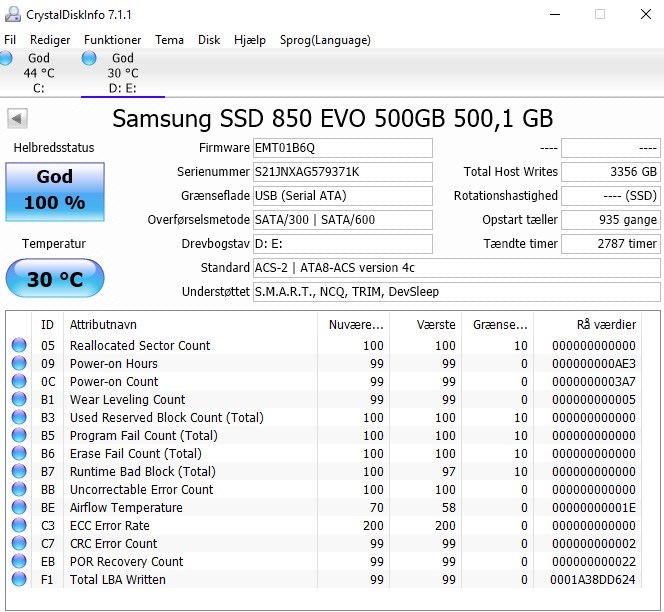Click Tændte timer value 2787 timer
Screen dimensions: 664x612
(611, 244)
